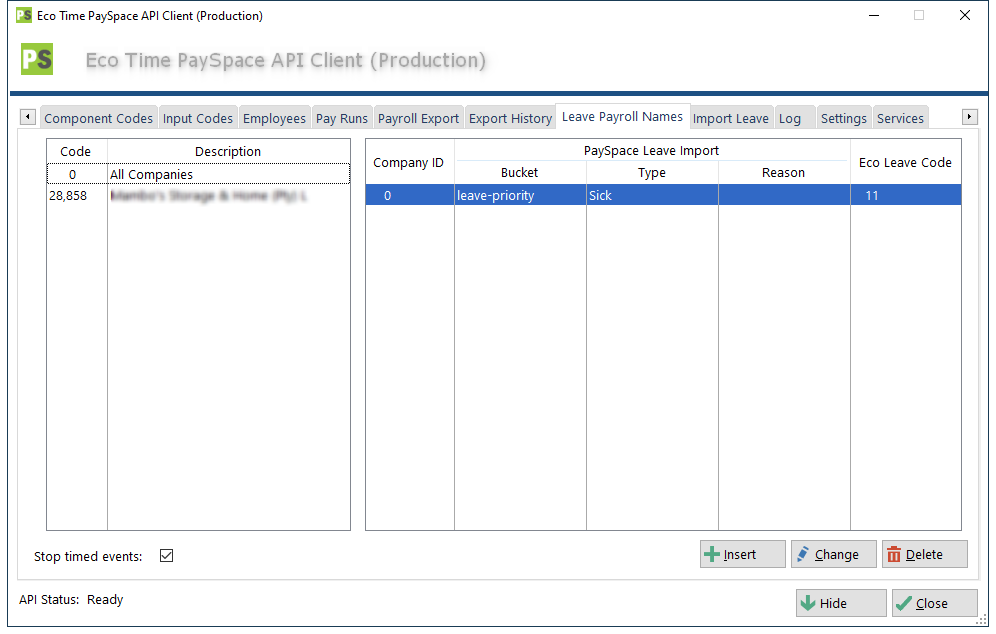Switch to the Payroll Export tab
996x634 pixels.
click(x=418, y=118)
